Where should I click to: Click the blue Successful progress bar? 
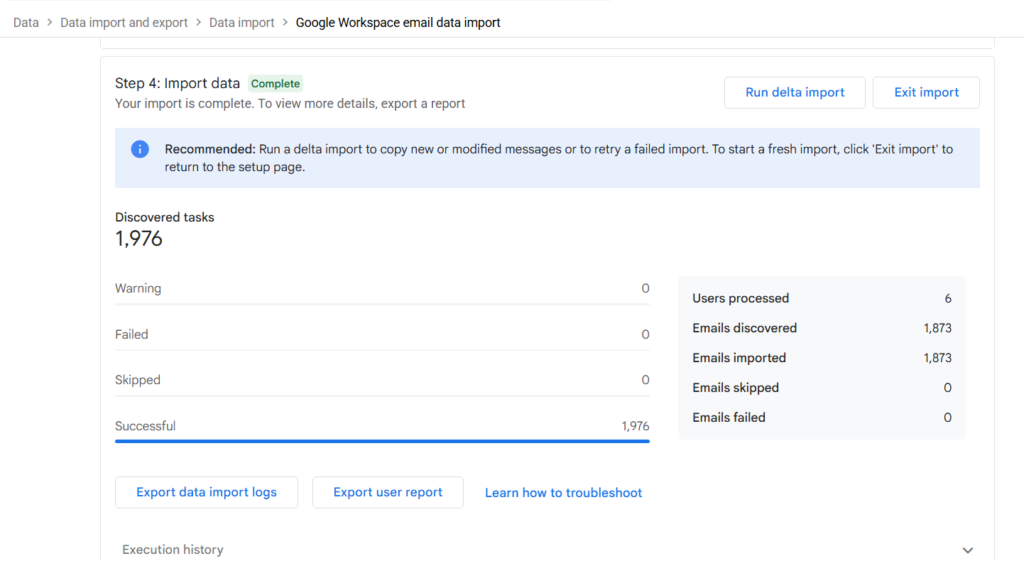click(382, 441)
